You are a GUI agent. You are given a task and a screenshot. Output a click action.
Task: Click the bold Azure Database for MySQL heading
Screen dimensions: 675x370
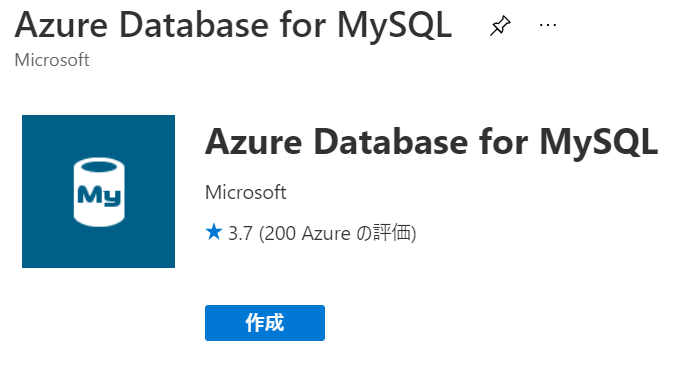click(431, 142)
